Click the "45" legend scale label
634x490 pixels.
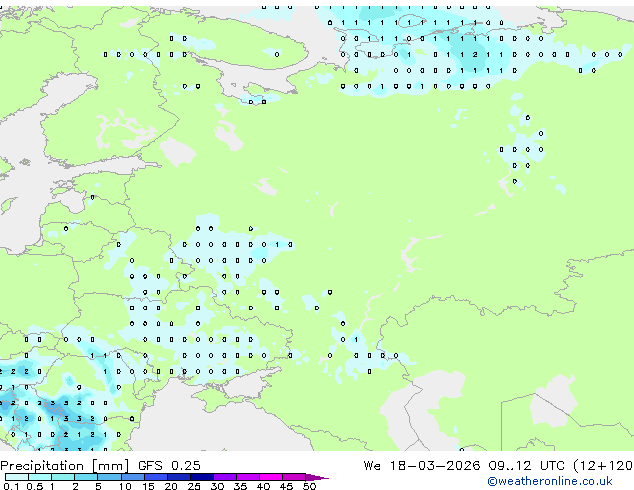click(286, 486)
